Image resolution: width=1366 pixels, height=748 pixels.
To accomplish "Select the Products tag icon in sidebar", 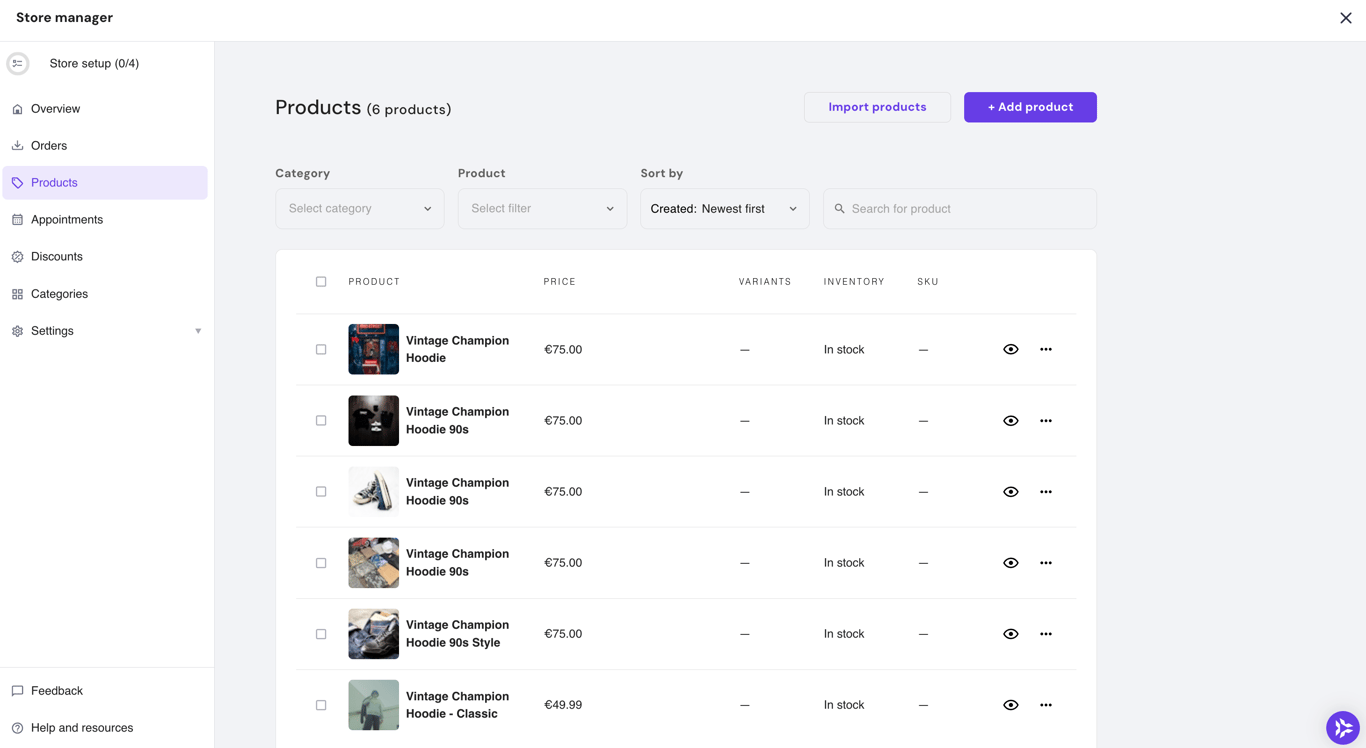I will click(15, 182).
